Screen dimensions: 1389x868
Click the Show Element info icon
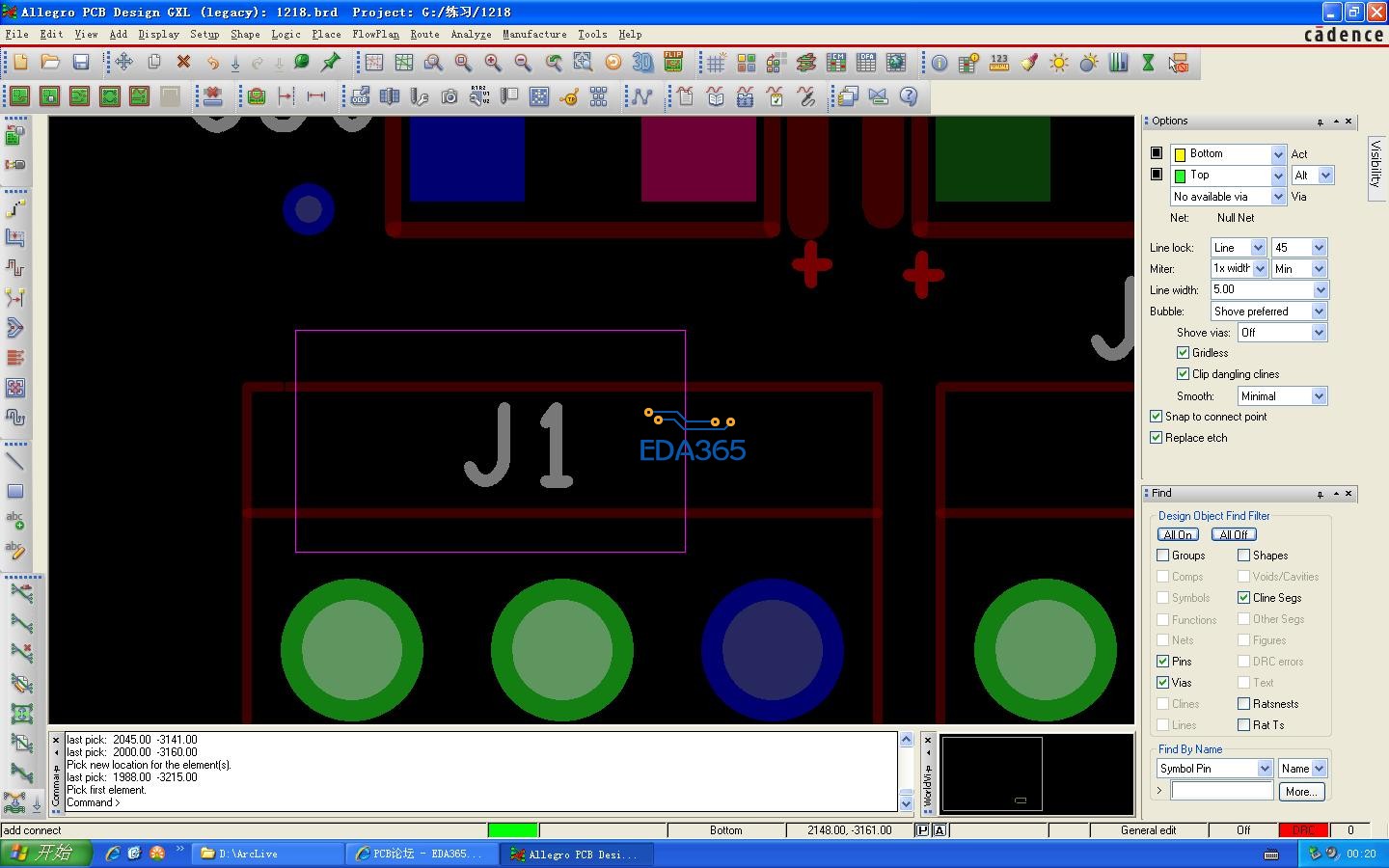click(x=939, y=63)
